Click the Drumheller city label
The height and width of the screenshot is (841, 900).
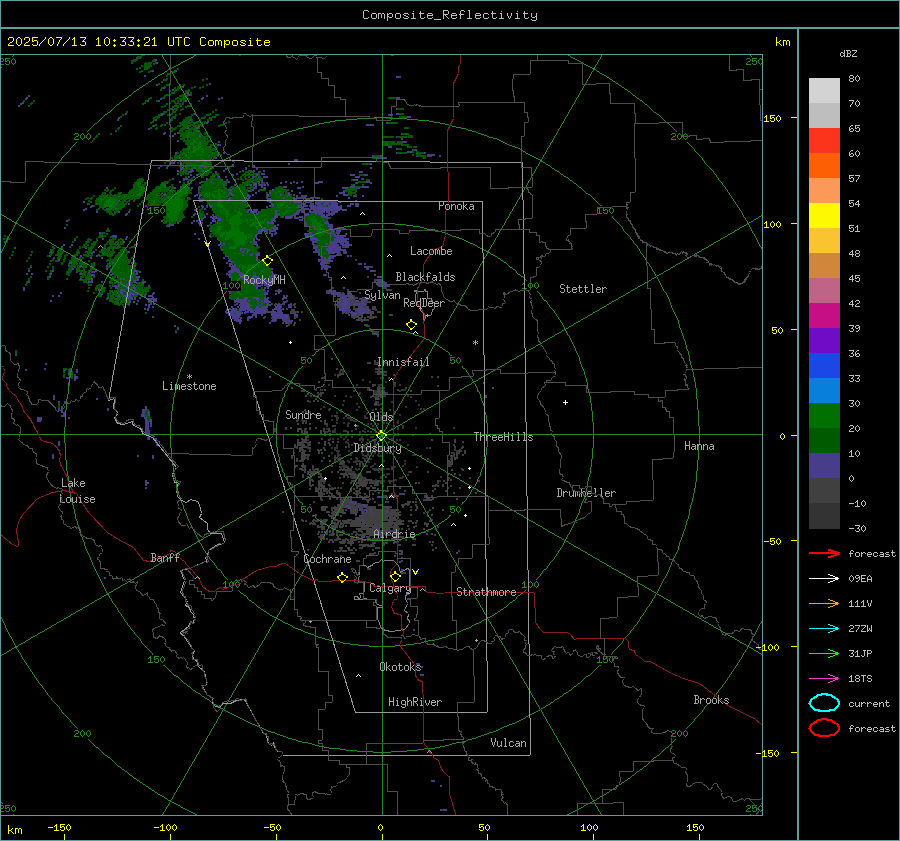coord(586,493)
